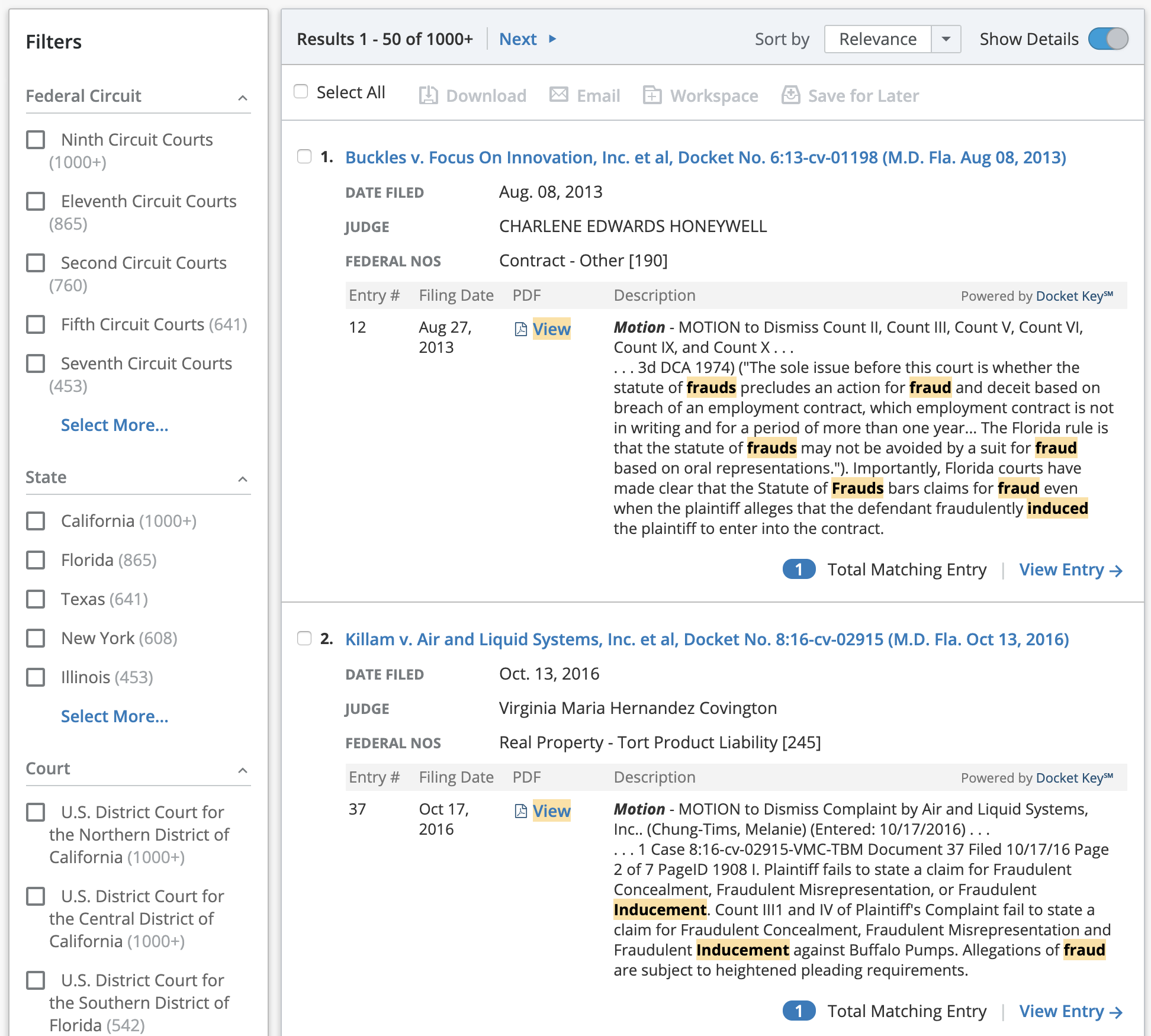Click the Email envelope icon

point(558,95)
